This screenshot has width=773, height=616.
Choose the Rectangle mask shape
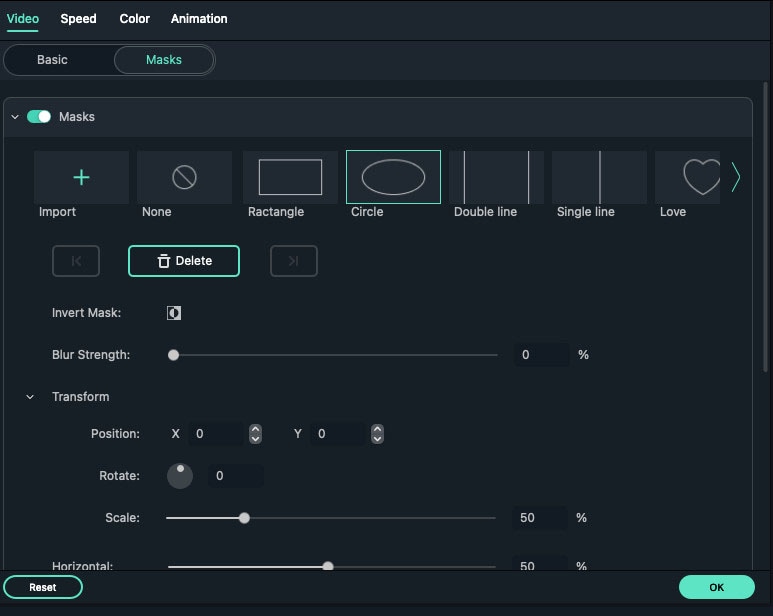290,177
